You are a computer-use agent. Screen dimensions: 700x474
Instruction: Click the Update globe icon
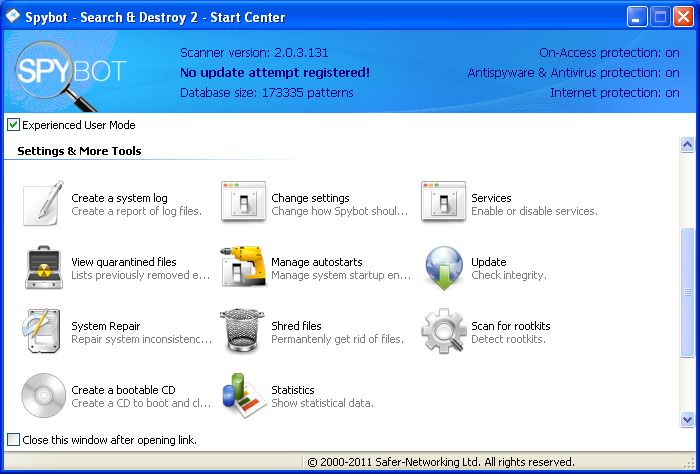click(443, 268)
